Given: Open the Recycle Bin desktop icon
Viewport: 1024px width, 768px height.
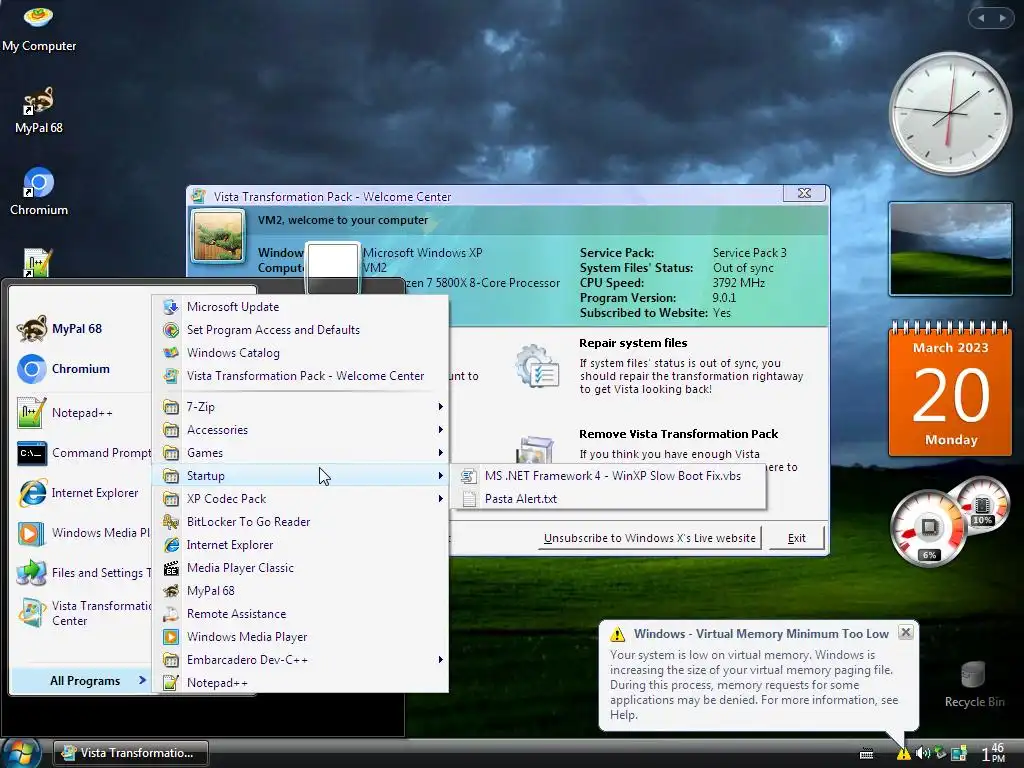Looking at the screenshot, I should tap(974, 684).
